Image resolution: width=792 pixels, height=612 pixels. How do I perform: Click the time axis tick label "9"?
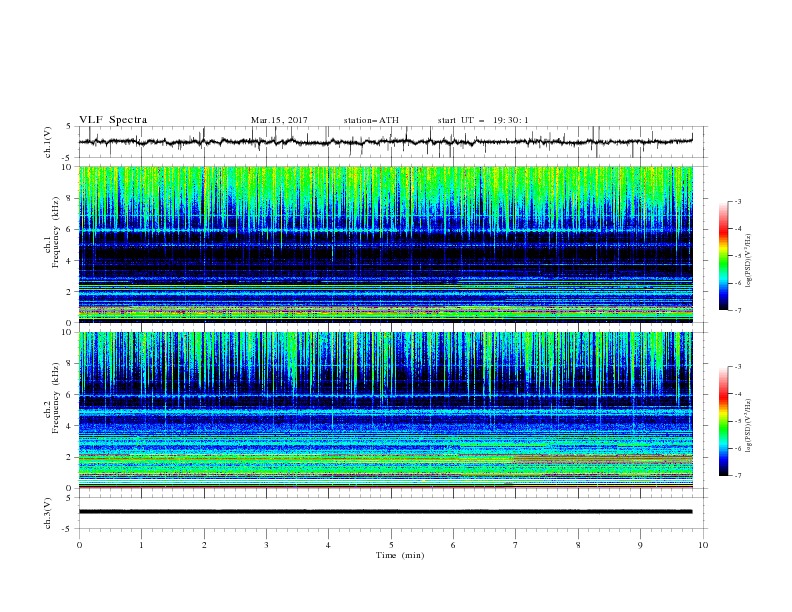(640, 545)
